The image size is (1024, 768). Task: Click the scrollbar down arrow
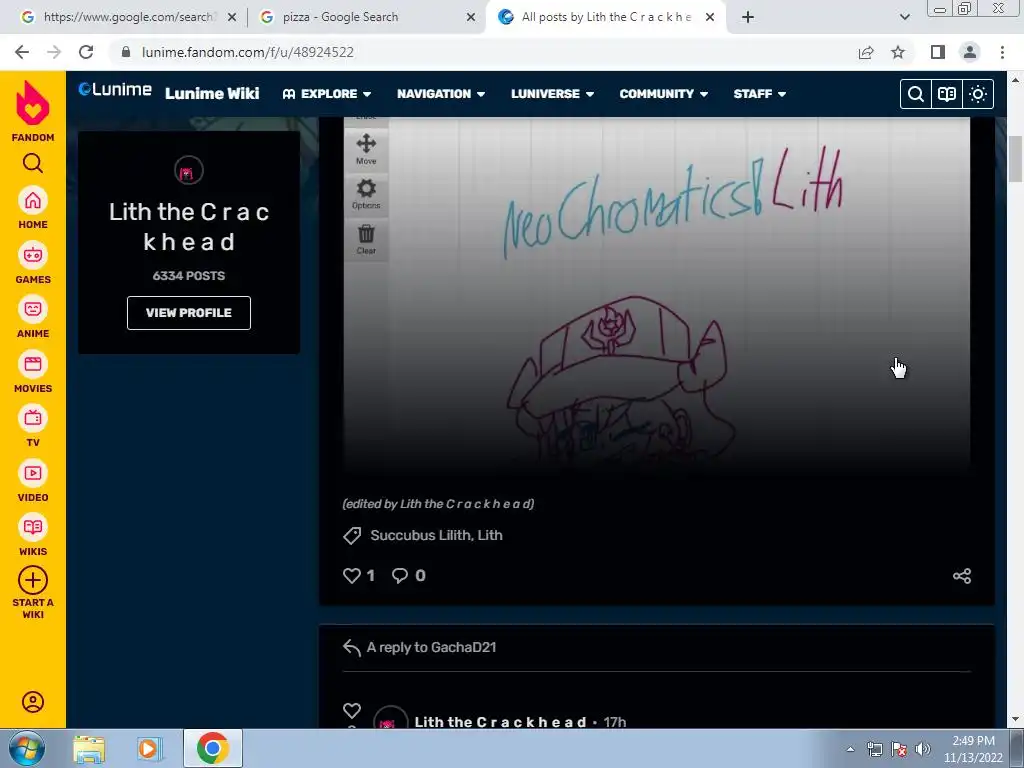(1015, 719)
